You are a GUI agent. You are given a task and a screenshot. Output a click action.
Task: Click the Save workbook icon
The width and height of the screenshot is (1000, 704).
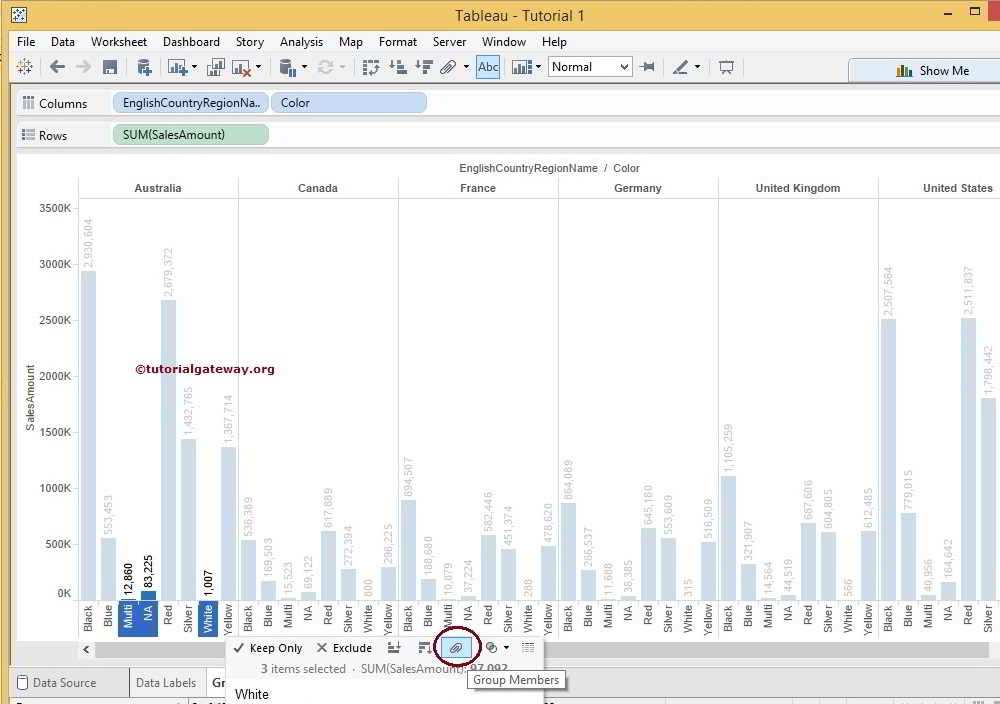(112, 67)
